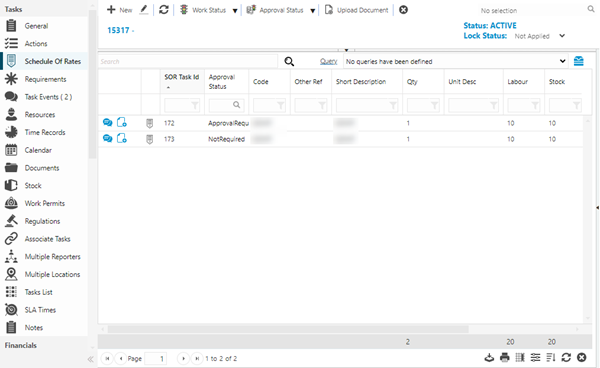600x368 pixels.
Task: Click the toolbar refresh icon
Action: (164, 10)
